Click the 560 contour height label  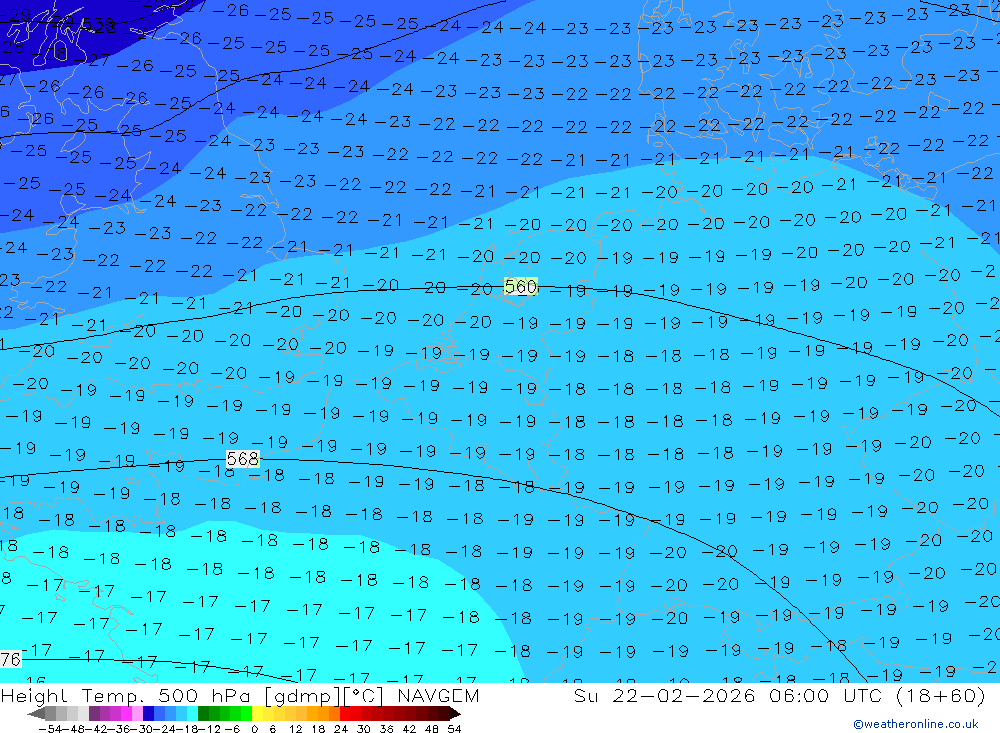[520, 287]
